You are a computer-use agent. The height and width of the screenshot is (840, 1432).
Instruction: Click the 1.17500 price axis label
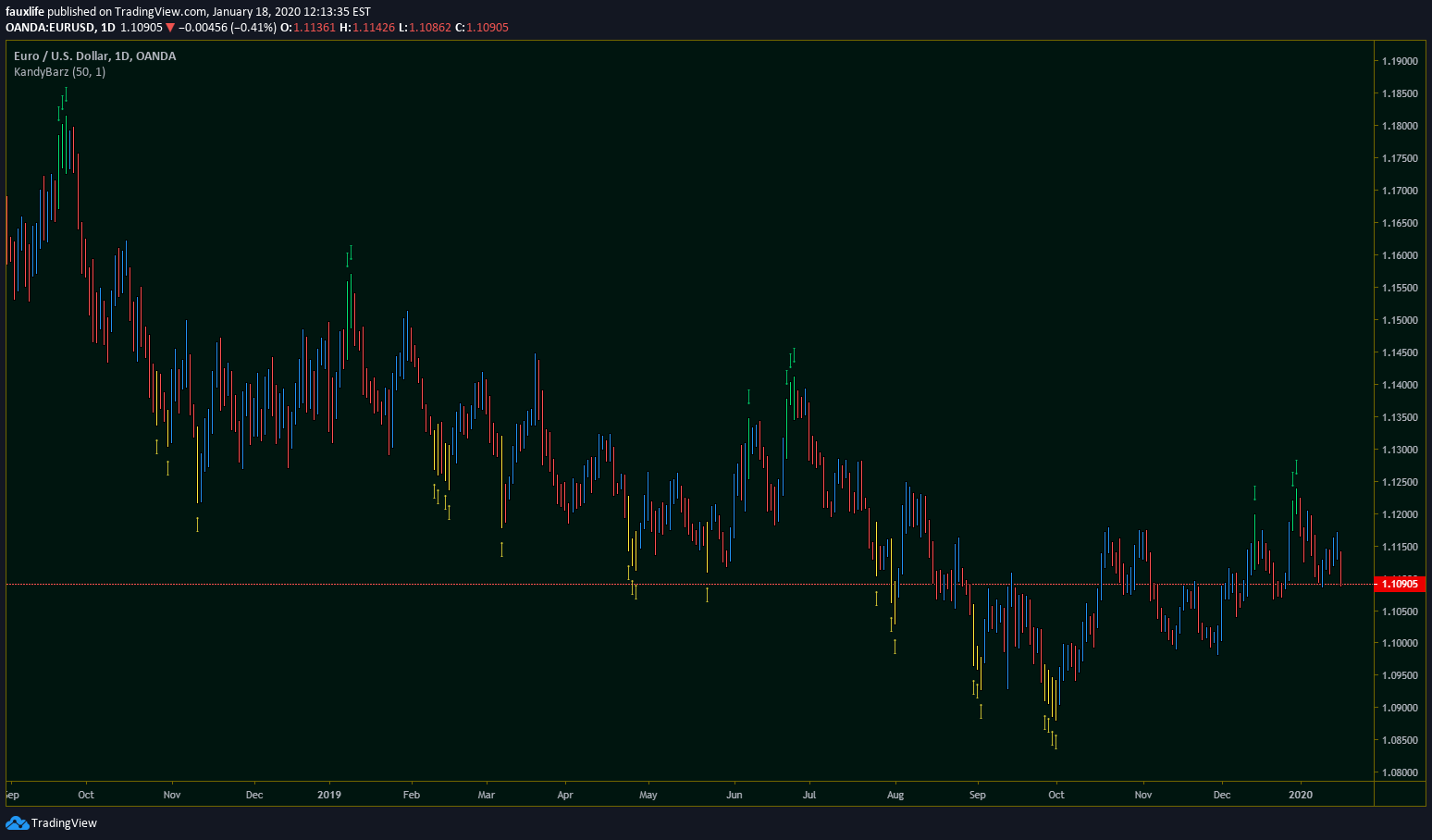[x=1400, y=158]
